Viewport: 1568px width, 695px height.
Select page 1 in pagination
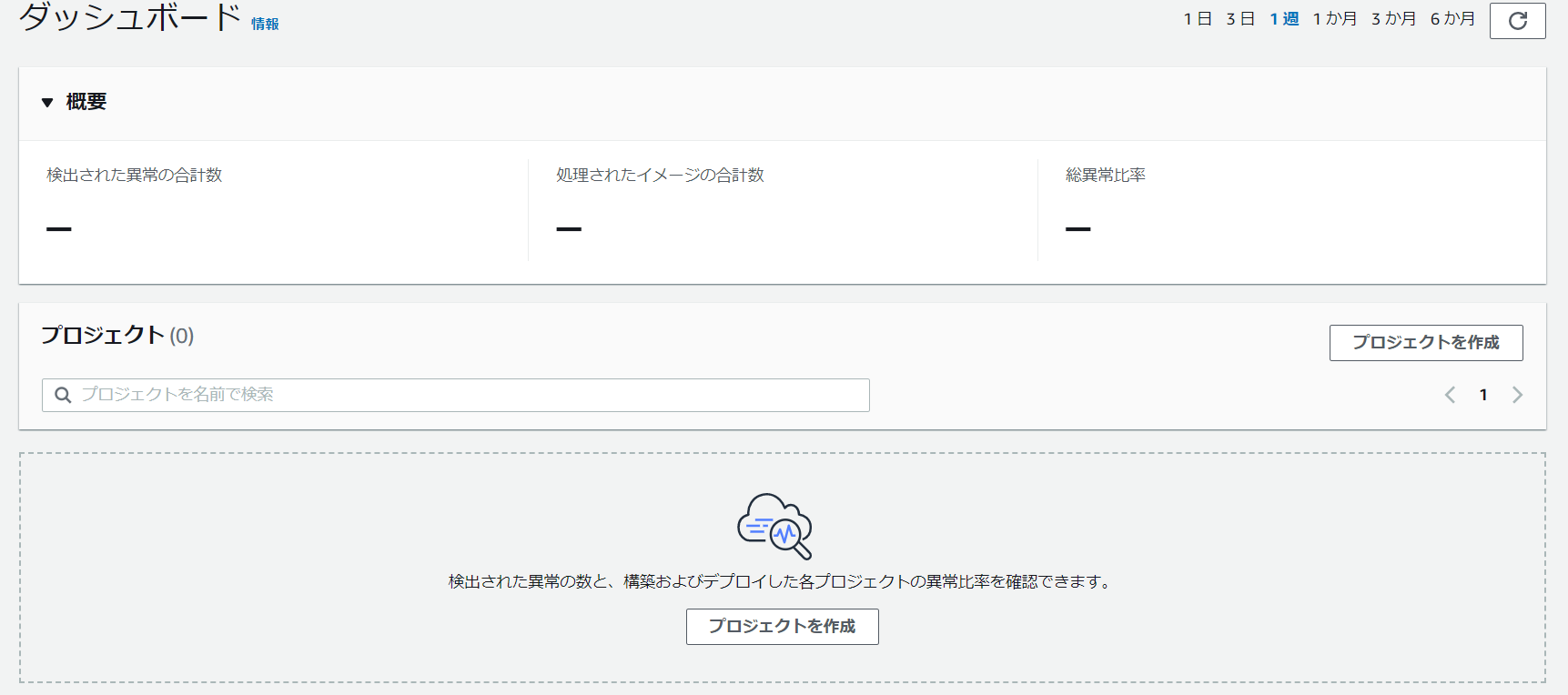tap(1483, 395)
